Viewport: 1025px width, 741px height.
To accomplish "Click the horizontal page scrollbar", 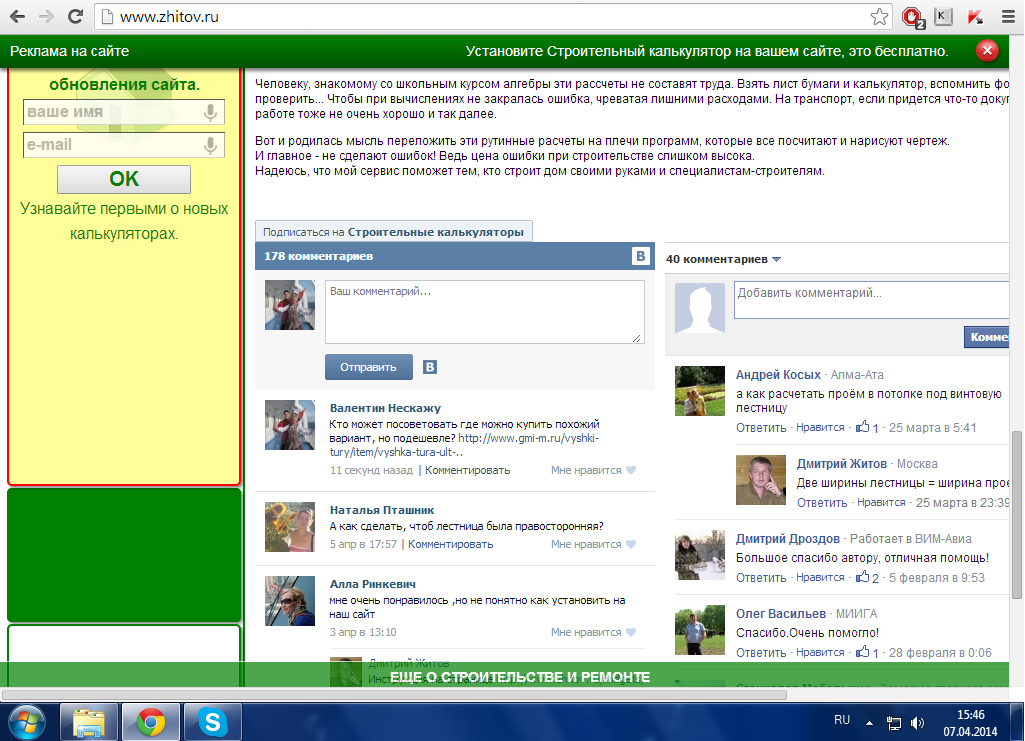I will pos(394,695).
